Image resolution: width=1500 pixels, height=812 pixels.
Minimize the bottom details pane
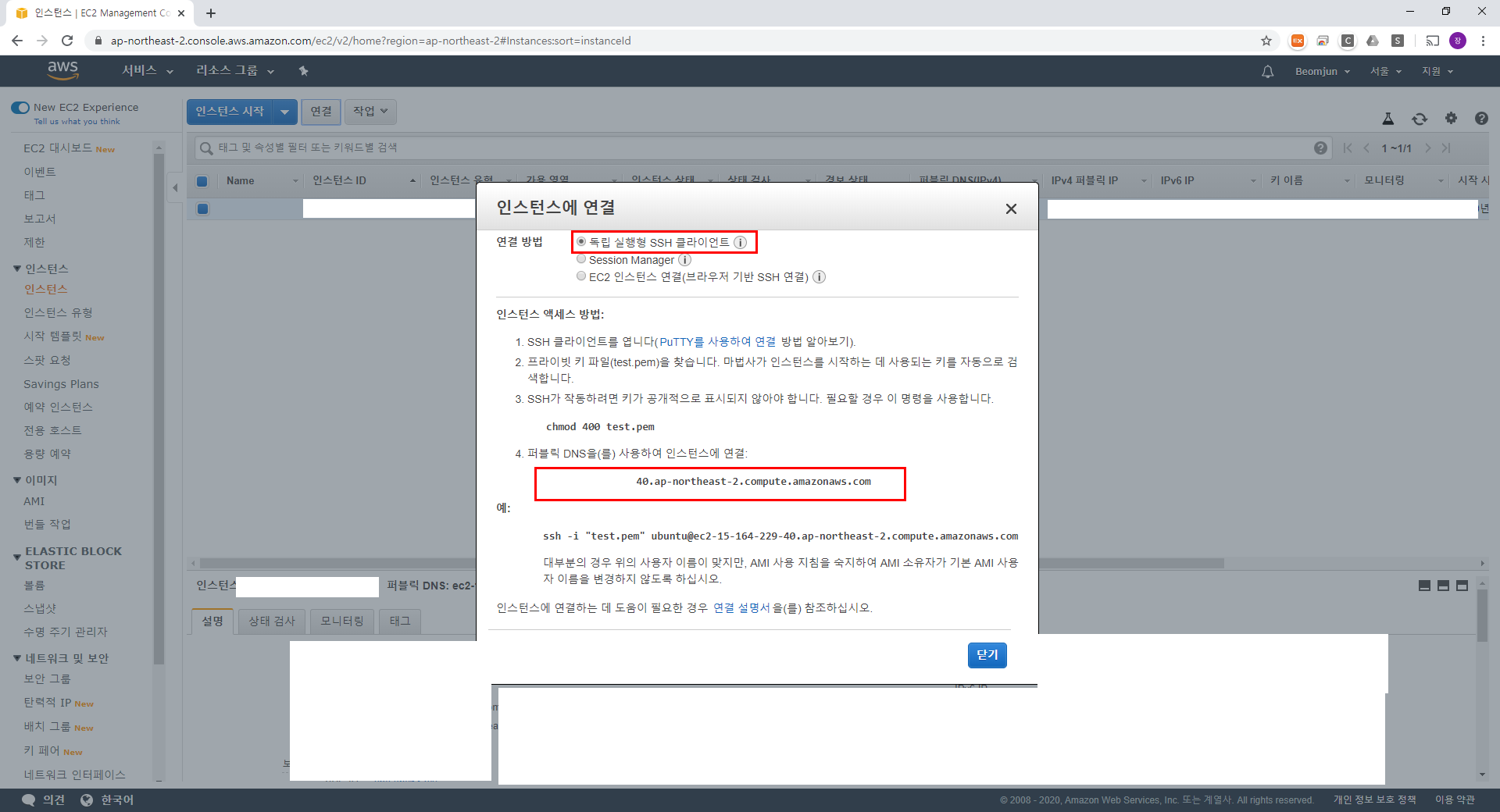(1424, 586)
